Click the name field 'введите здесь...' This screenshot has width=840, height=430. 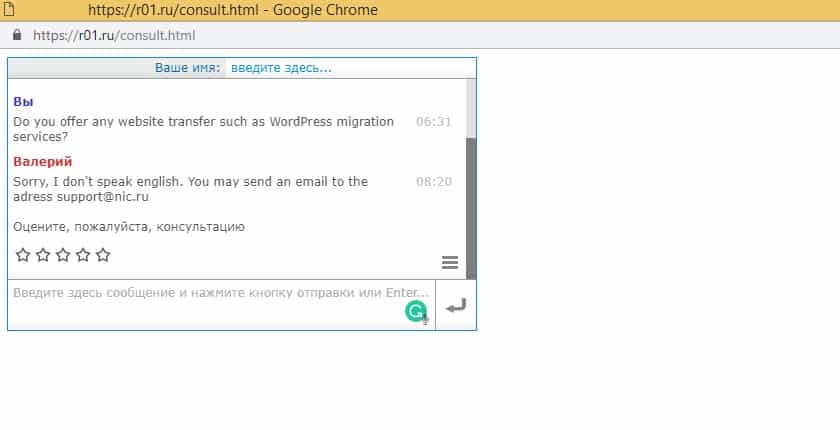pyautogui.click(x=350, y=68)
